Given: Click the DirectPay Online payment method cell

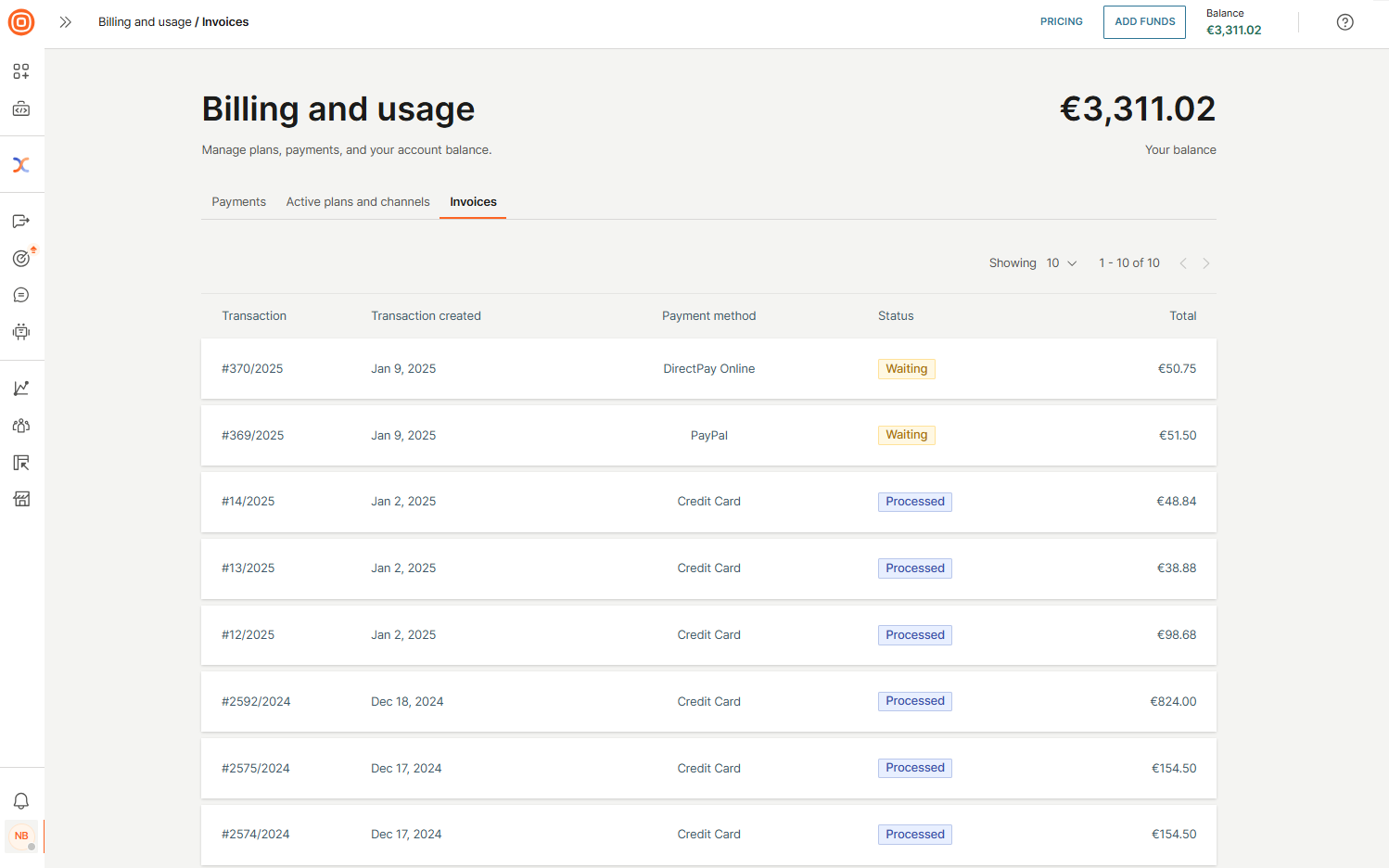Looking at the screenshot, I should [708, 369].
